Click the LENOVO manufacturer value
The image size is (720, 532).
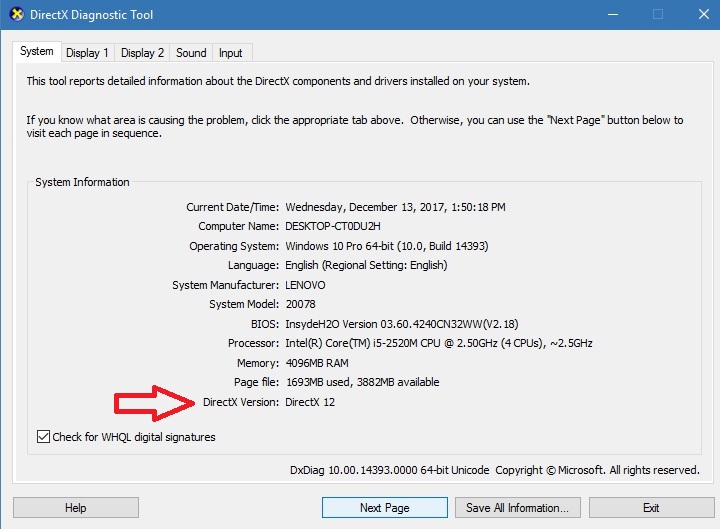(x=305, y=285)
